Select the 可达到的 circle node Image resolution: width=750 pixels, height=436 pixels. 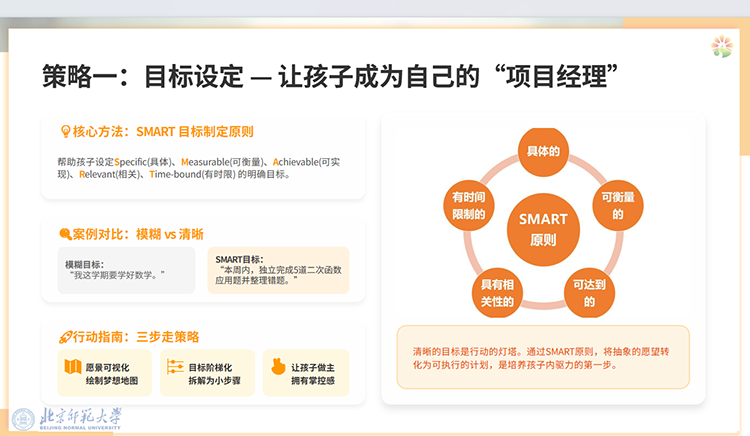588,292
